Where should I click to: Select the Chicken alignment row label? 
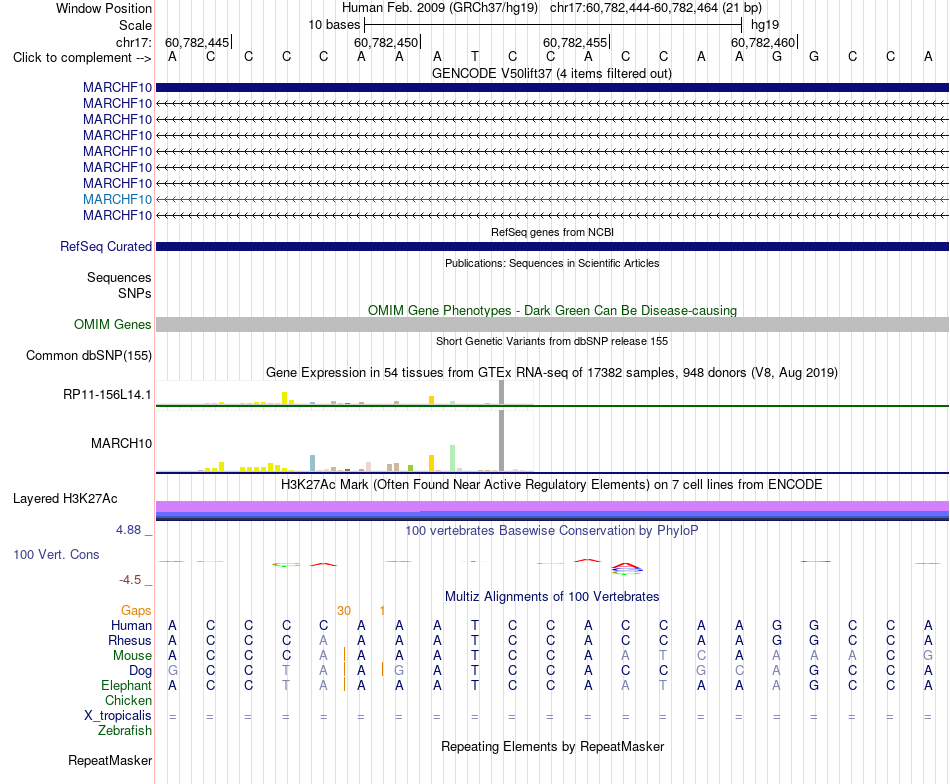[128, 700]
